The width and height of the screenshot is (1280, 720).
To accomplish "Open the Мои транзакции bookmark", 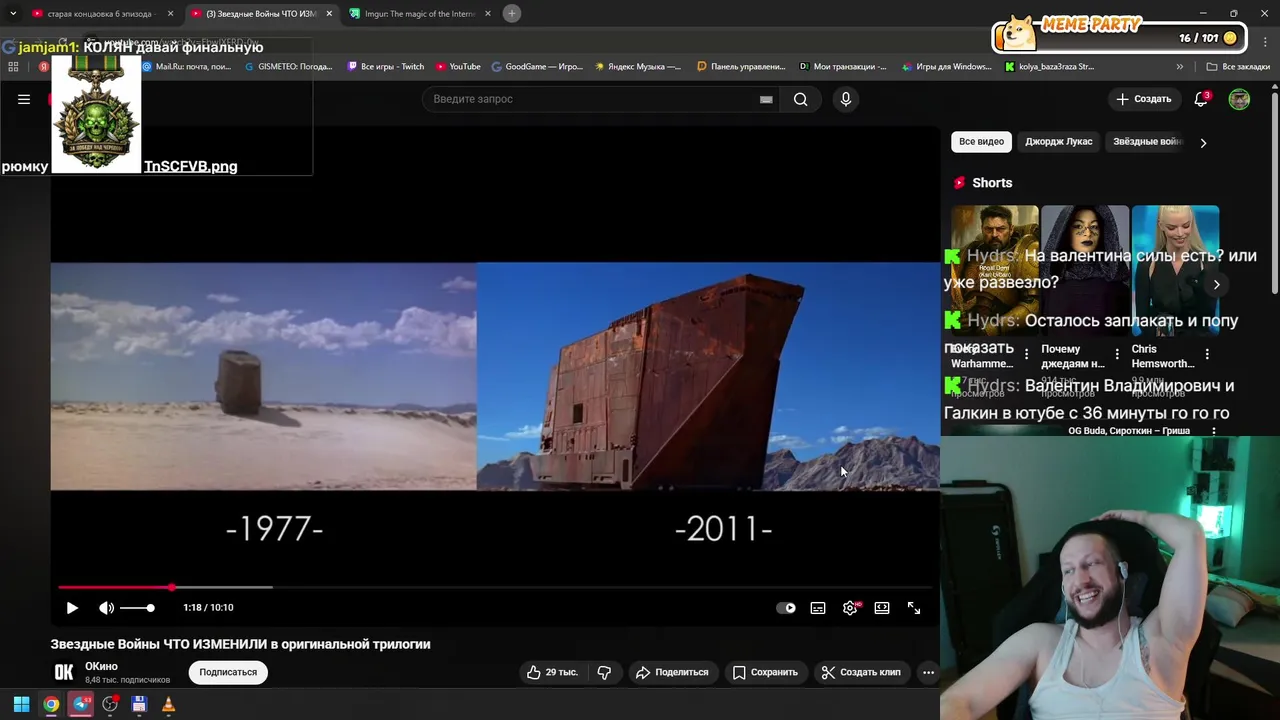I will pyautogui.click(x=843, y=67).
